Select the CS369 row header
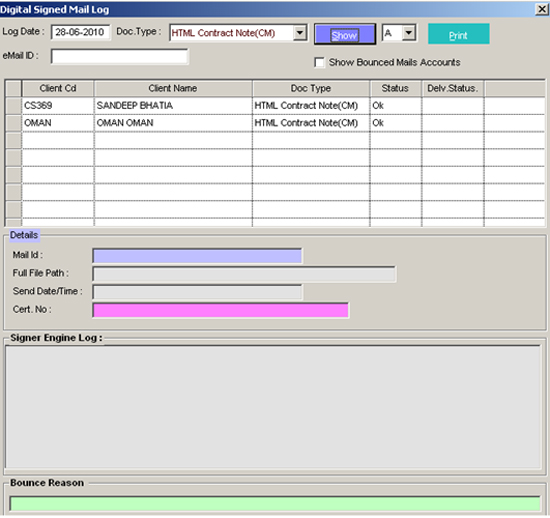550x518 pixels. [14, 106]
